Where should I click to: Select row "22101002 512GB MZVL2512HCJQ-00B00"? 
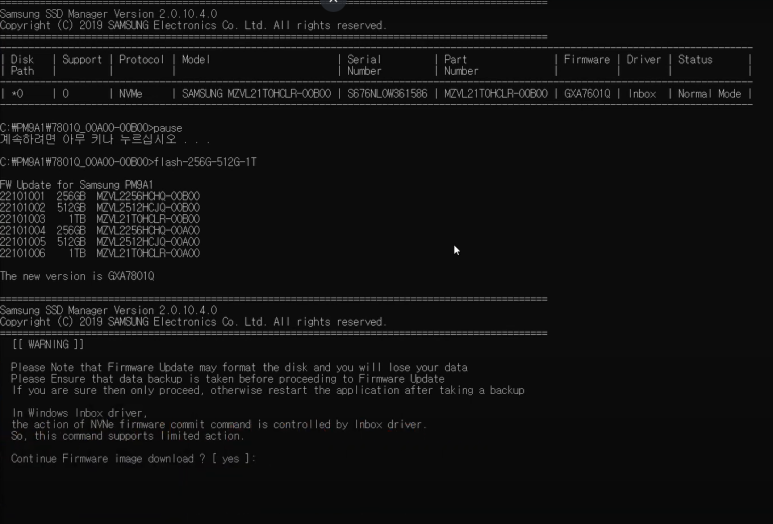pyautogui.click(x=100, y=208)
